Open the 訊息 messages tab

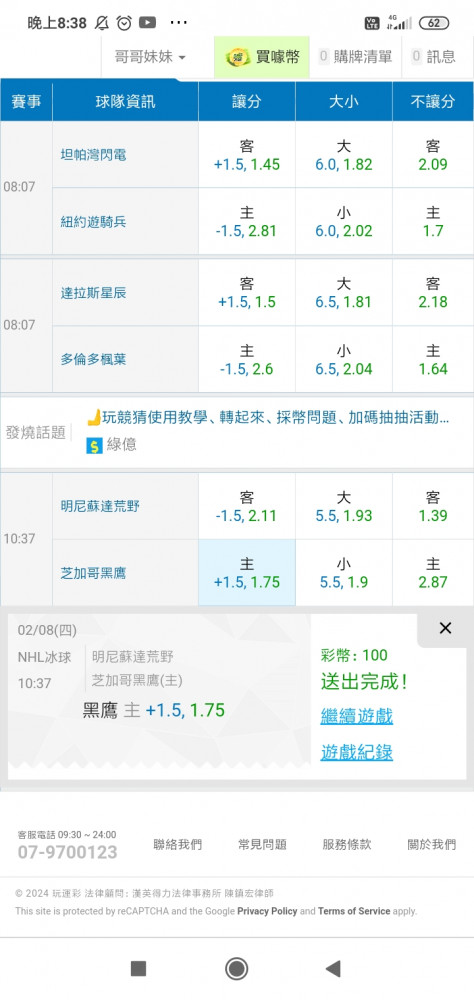pos(433,57)
